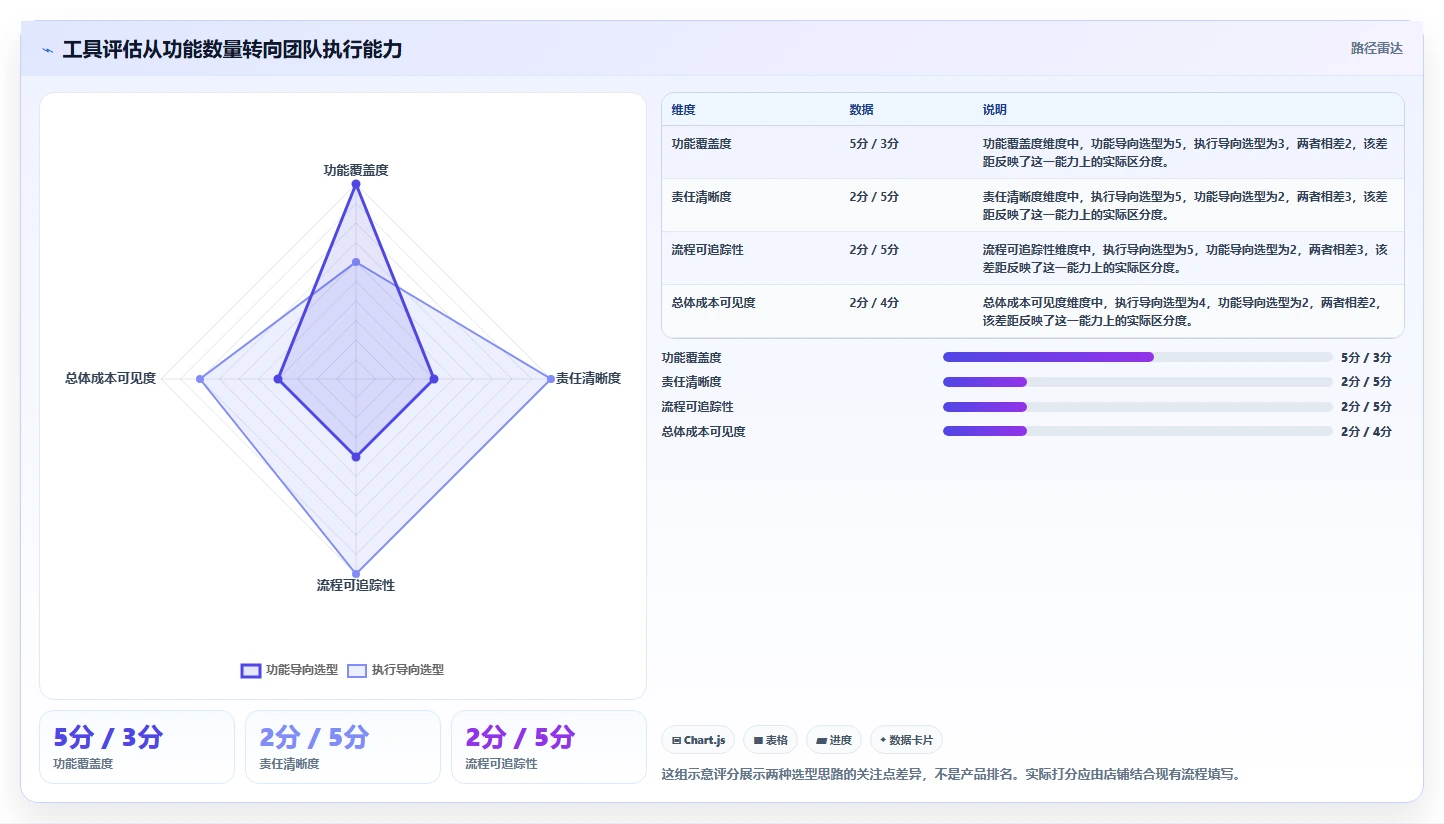Click the 路径雷达 label in header
This screenshot has width=1444, height=824.
click(1376, 48)
